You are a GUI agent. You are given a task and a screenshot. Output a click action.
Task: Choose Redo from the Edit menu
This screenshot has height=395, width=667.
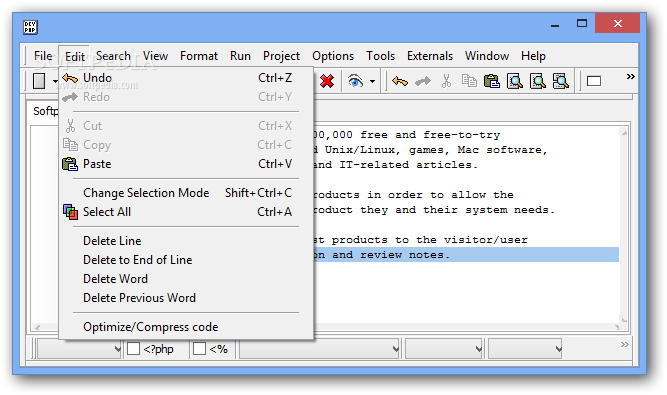186,97
